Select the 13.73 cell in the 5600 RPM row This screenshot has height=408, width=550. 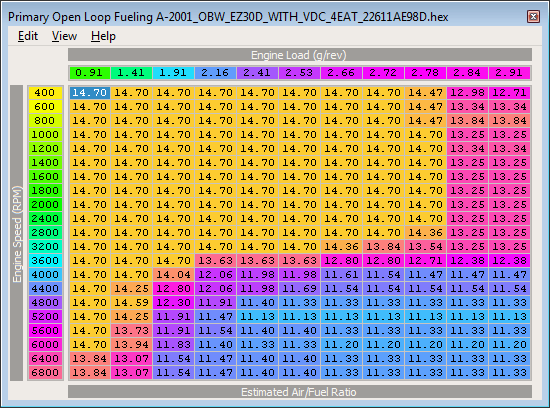[132, 330]
